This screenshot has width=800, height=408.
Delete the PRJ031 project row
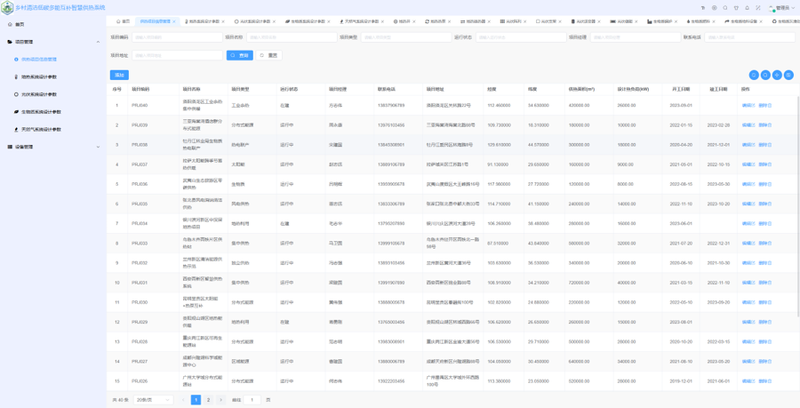pos(765,283)
